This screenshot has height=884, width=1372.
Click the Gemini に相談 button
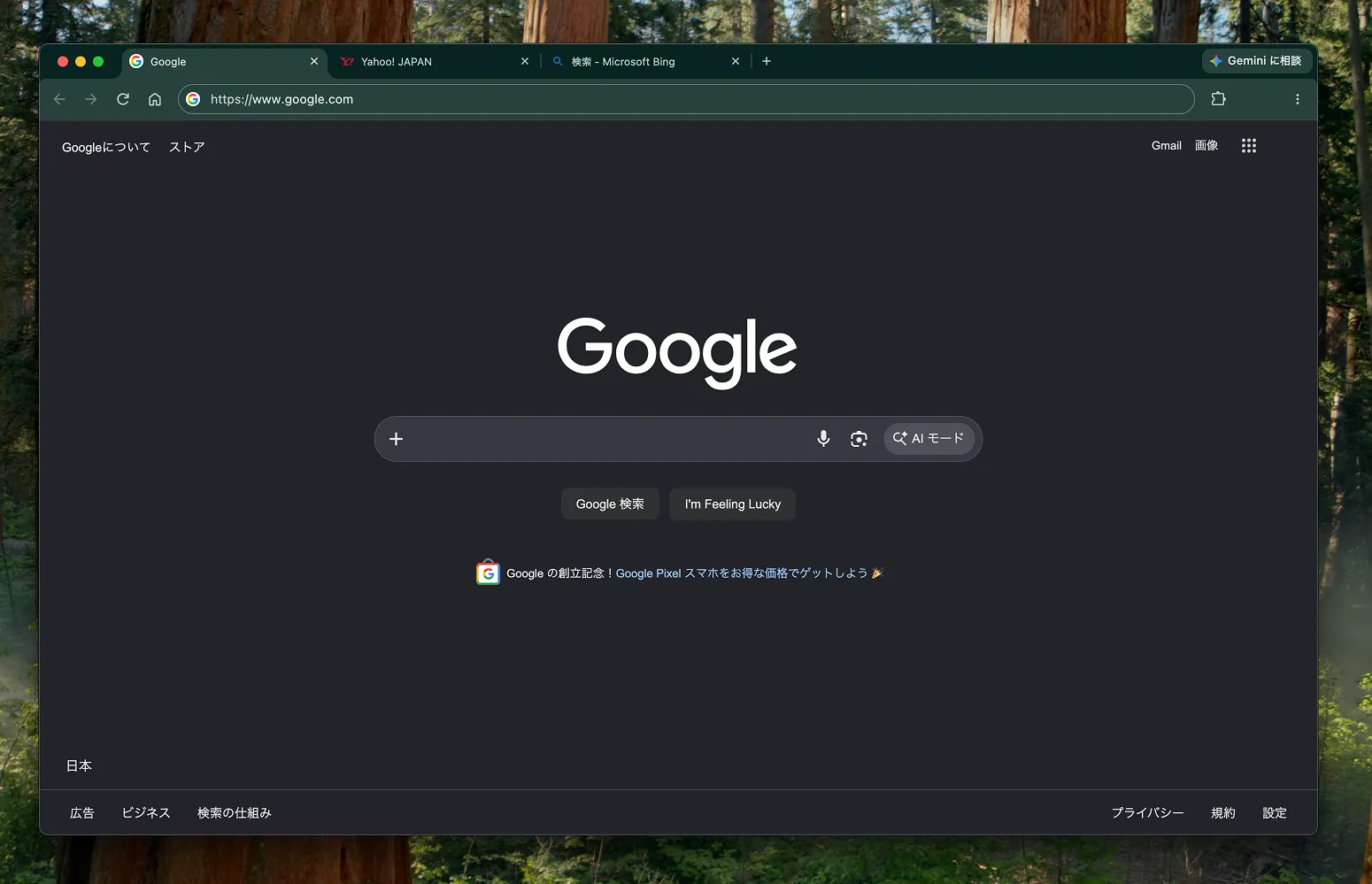(1257, 61)
